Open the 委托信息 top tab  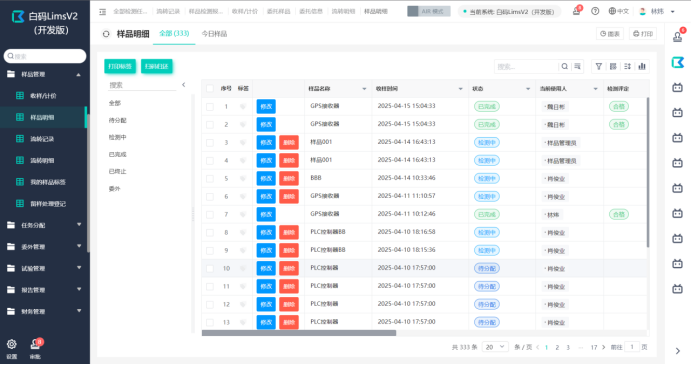[311, 11]
